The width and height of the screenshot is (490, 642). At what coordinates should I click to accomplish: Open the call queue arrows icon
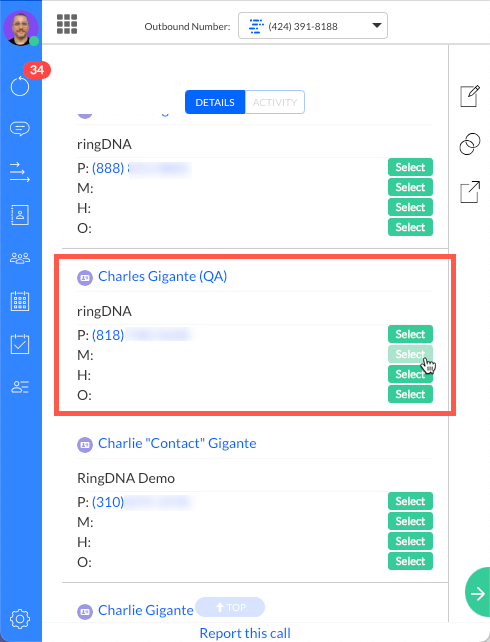click(x=20, y=172)
